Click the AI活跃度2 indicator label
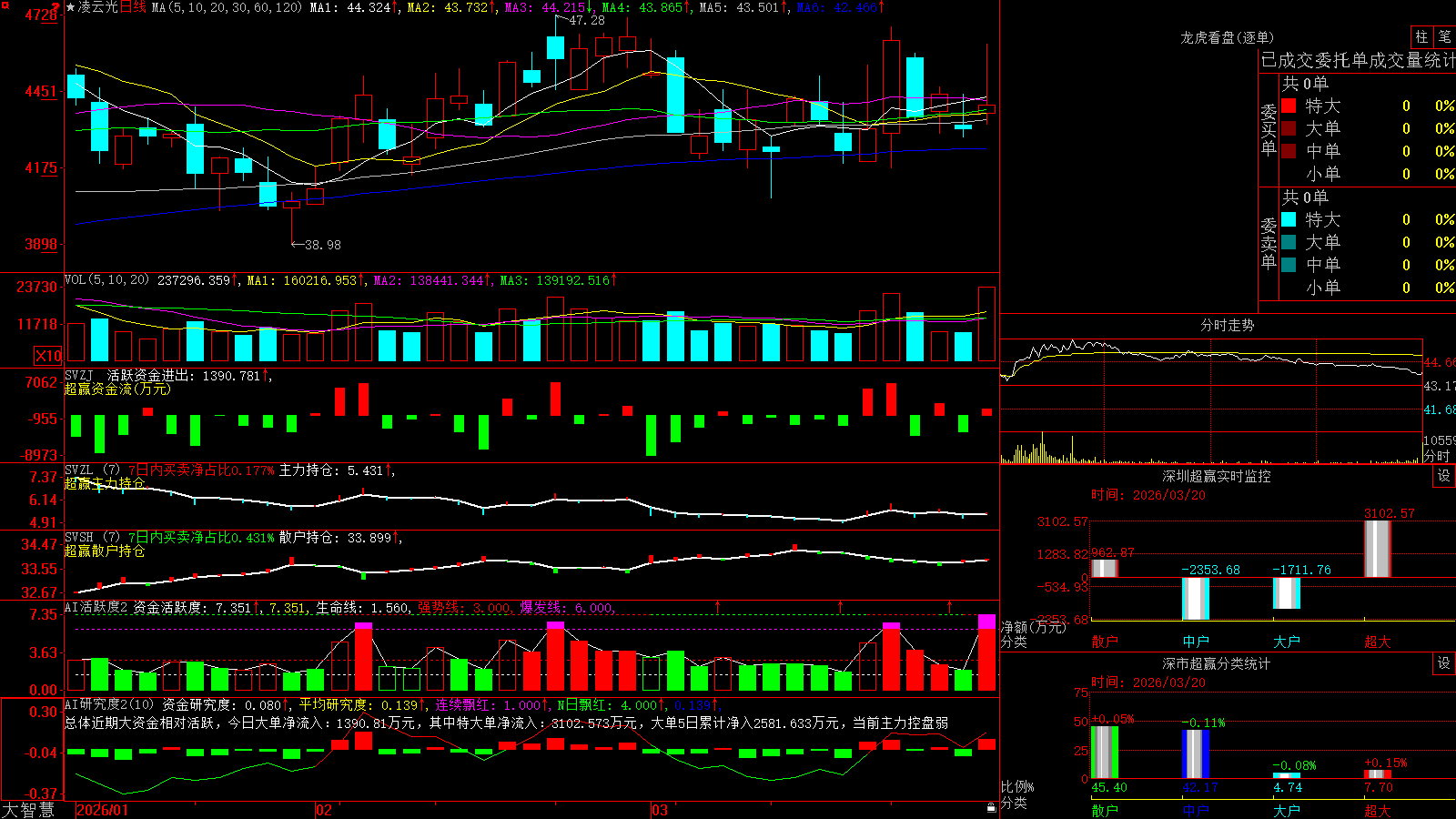This screenshot has width=1456, height=819. tap(96, 608)
